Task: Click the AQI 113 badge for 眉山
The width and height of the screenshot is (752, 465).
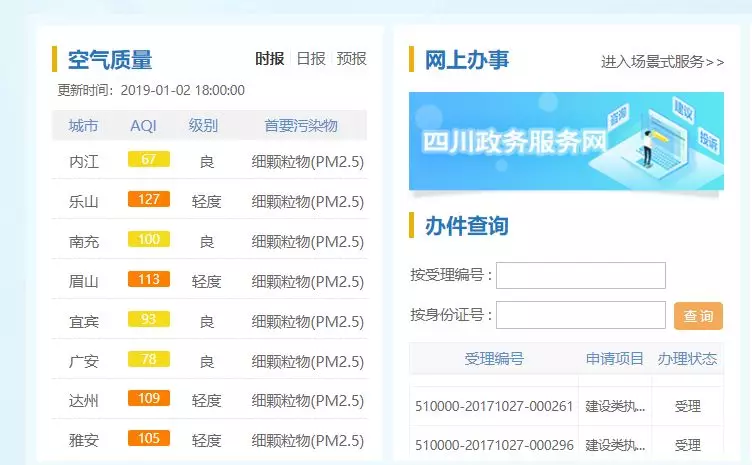Action: [149, 280]
